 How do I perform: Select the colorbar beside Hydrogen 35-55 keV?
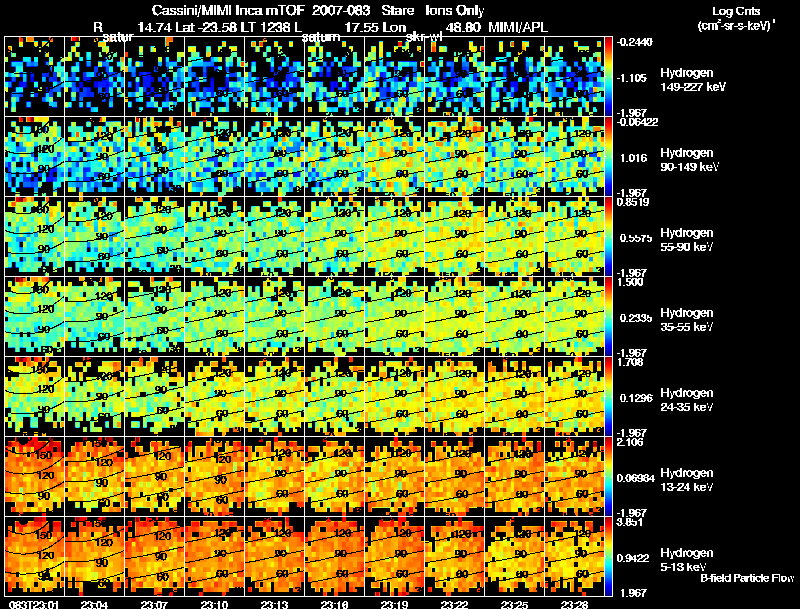[609, 316]
